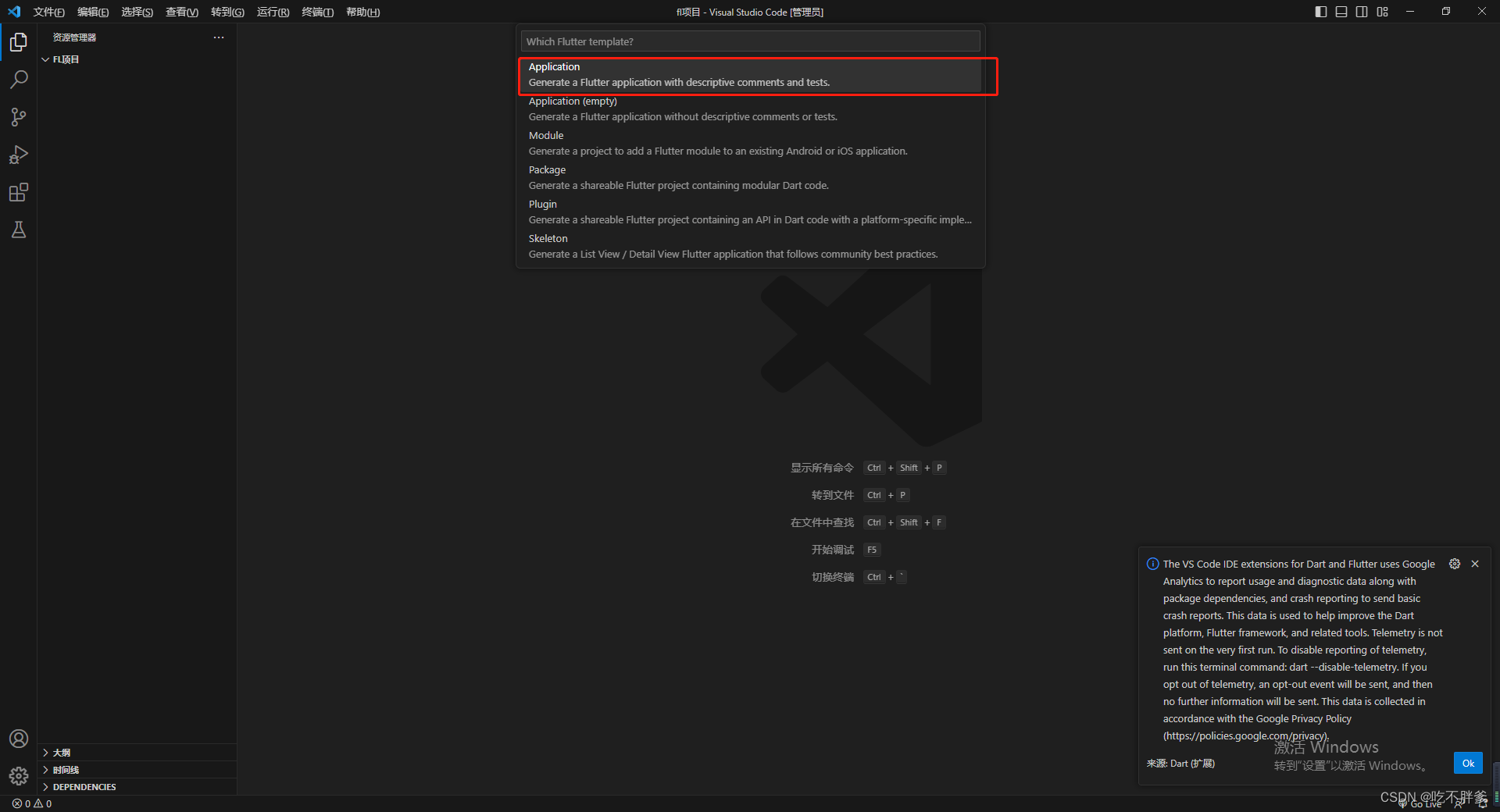The image size is (1500, 812).
Task: Click the 资源管理器 panel title
Action: [x=74, y=37]
